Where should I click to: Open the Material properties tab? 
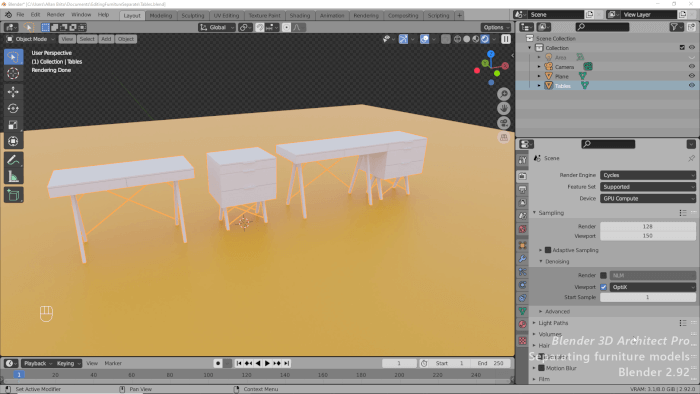point(522,324)
